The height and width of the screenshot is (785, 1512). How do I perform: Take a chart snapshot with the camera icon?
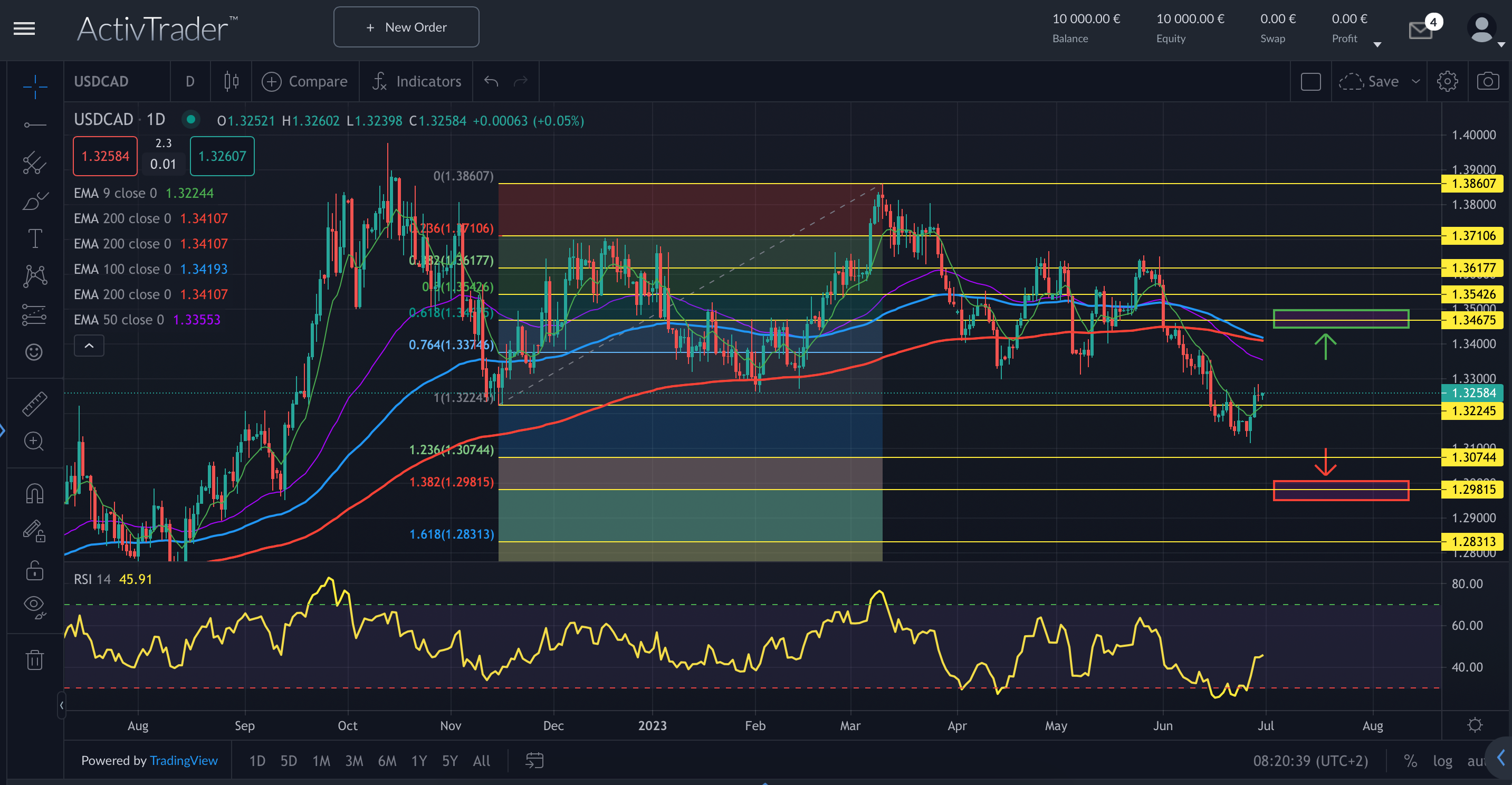coord(1488,81)
